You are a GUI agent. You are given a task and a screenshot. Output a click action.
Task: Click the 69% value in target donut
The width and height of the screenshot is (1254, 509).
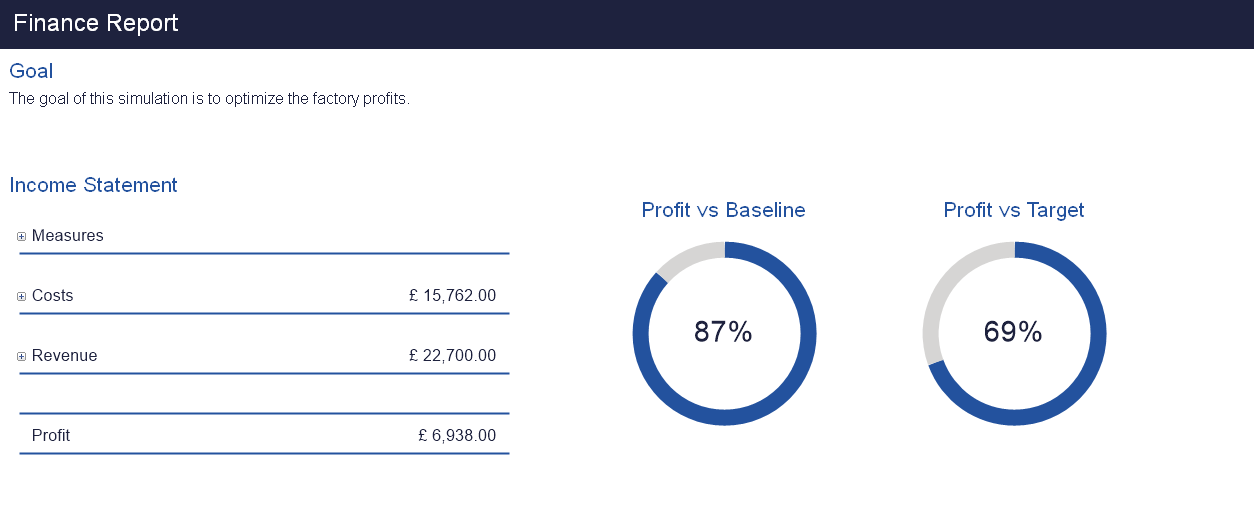[1013, 333]
